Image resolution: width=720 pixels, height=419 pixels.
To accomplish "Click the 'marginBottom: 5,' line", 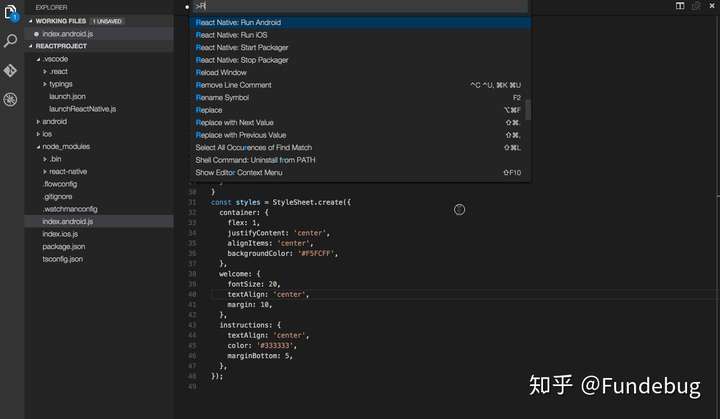I will click(x=260, y=356).
